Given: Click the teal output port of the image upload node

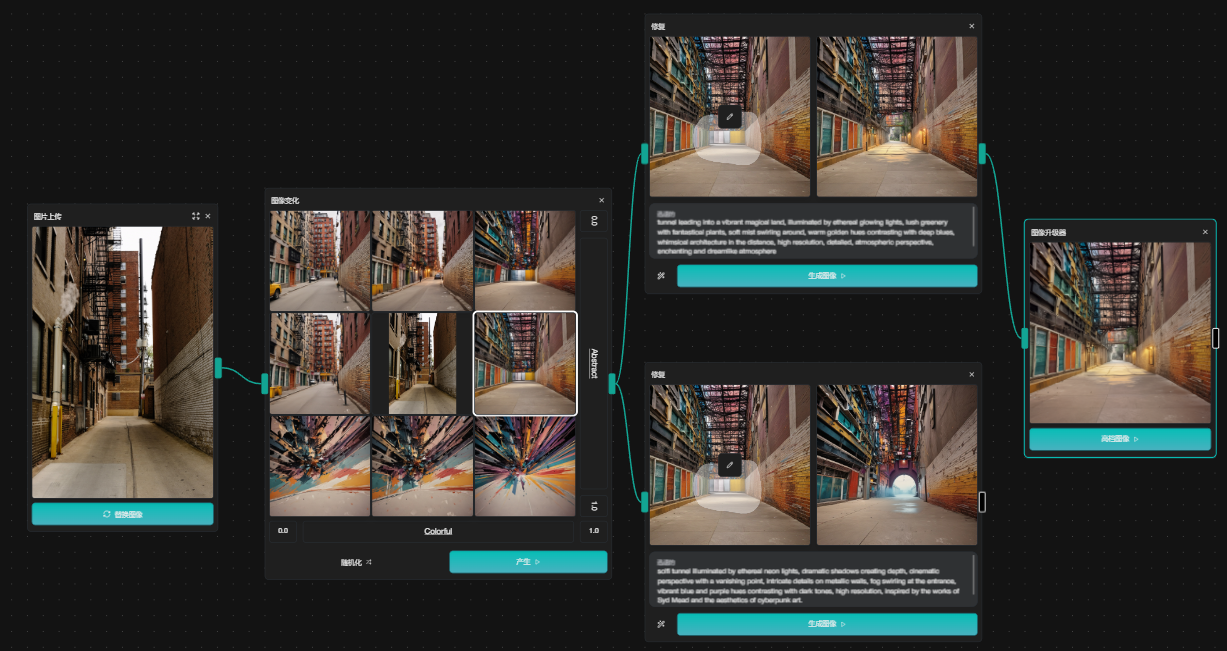Looking at the screenshot, I should click(218, 368).
